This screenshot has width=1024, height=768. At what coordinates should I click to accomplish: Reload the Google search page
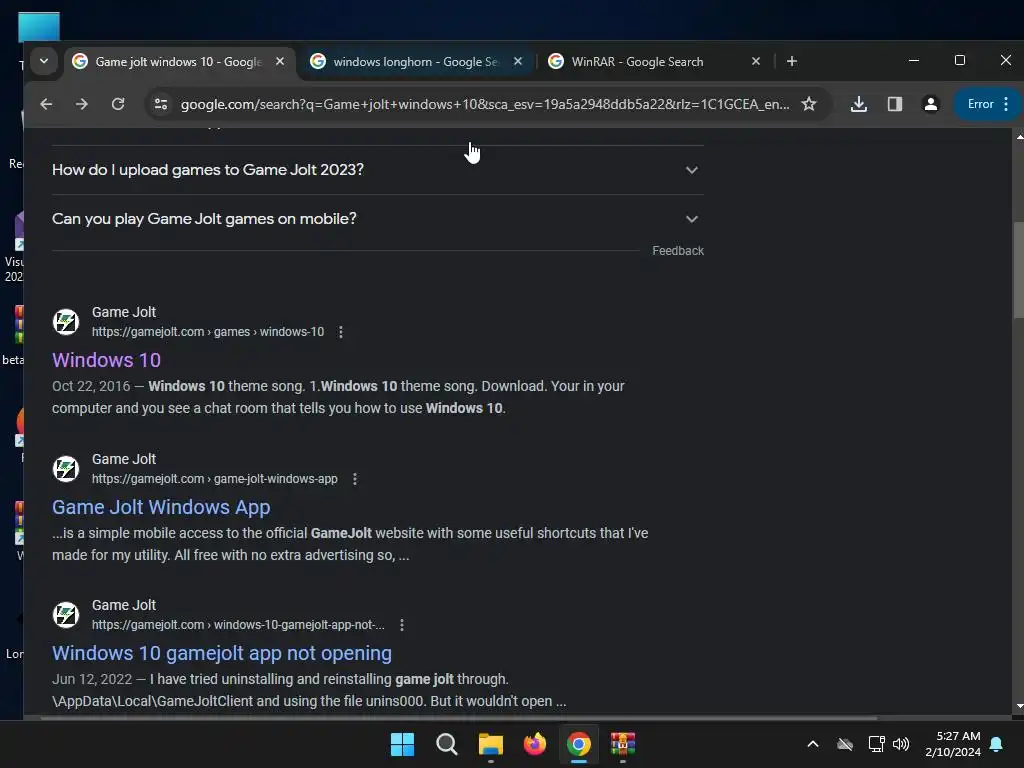(118, 104)
